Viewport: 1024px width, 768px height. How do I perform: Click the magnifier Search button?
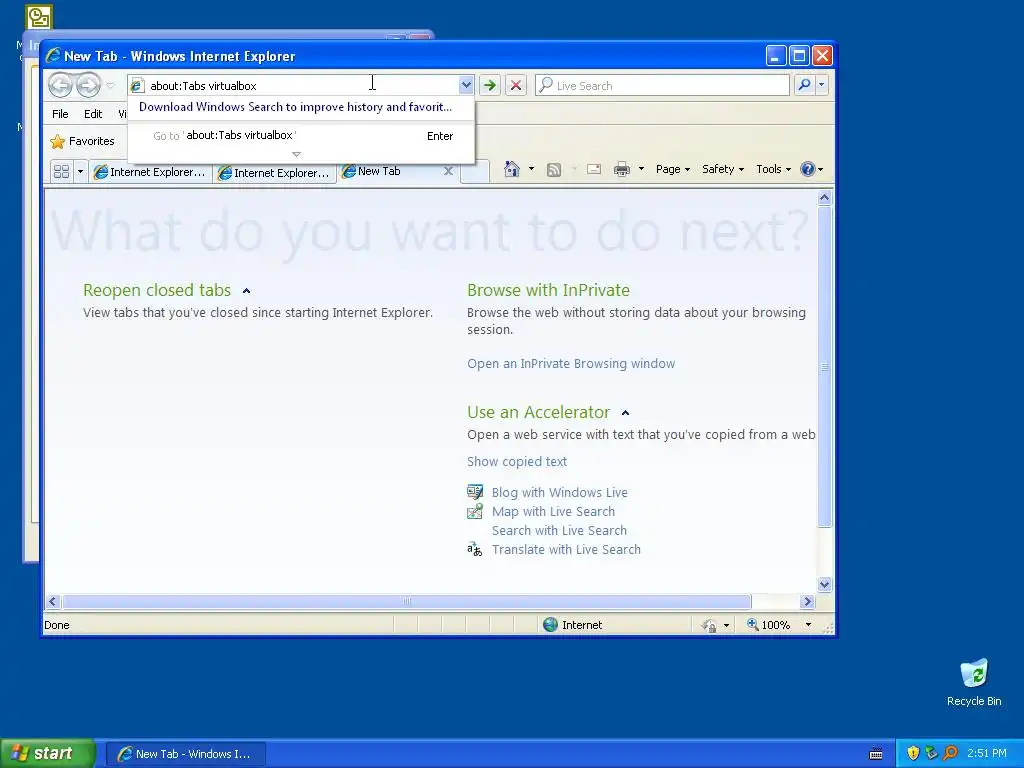805,85
